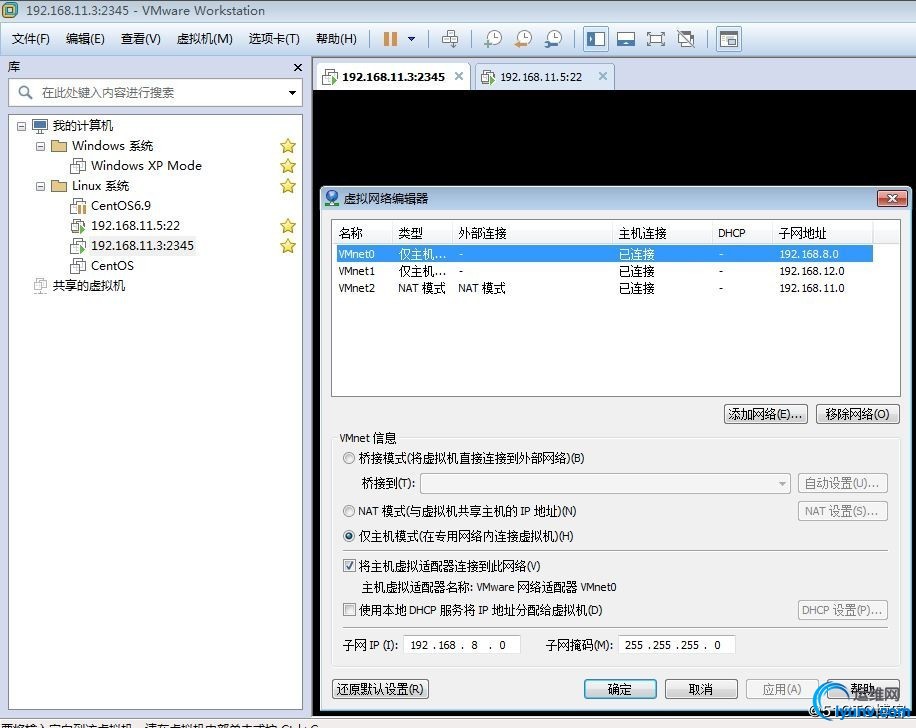Click the 子网掩码 input field
This screenshot has height=728, width=916.
pos(676,645)
